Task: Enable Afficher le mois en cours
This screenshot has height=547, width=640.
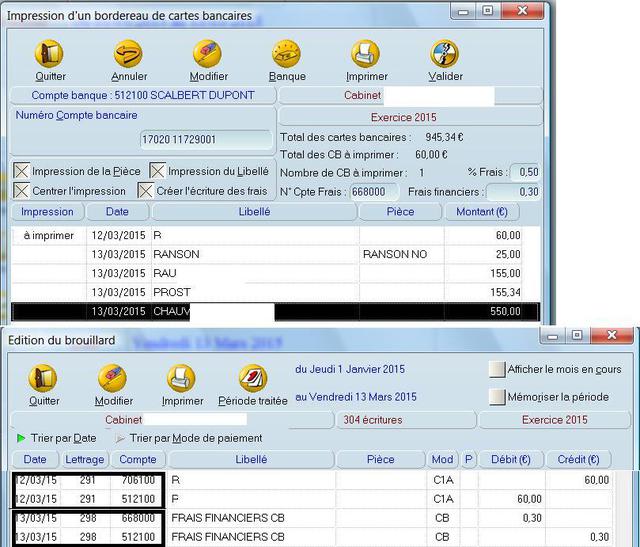Action: [497, 370]
